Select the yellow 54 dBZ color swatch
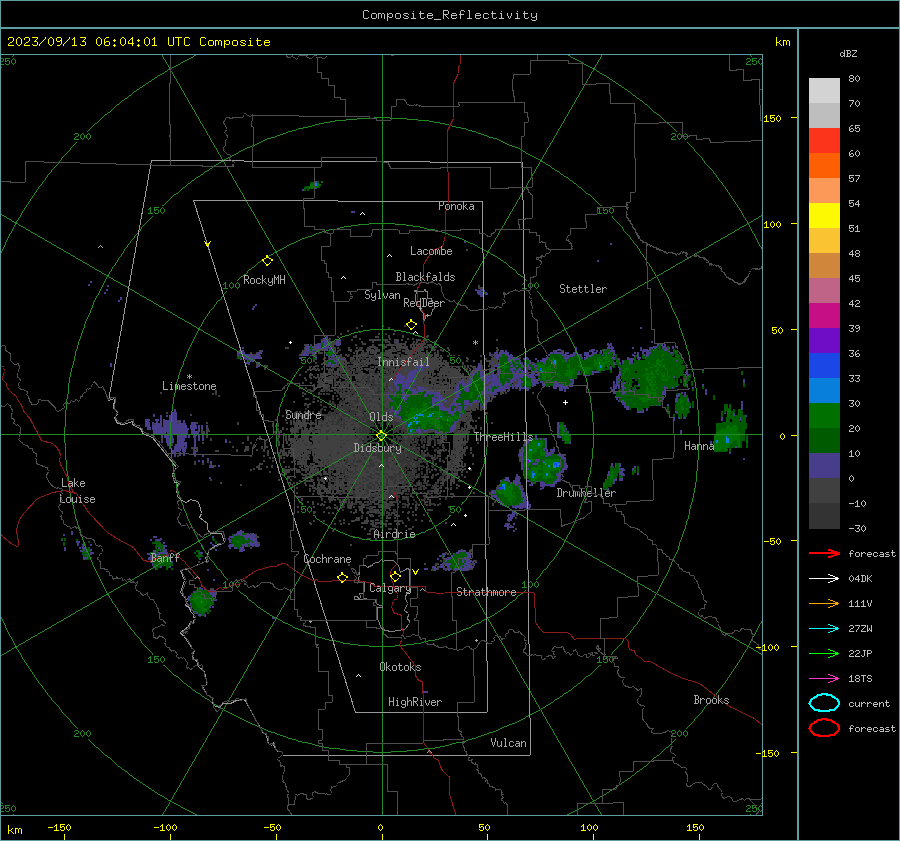 click(x=824, y=215)
